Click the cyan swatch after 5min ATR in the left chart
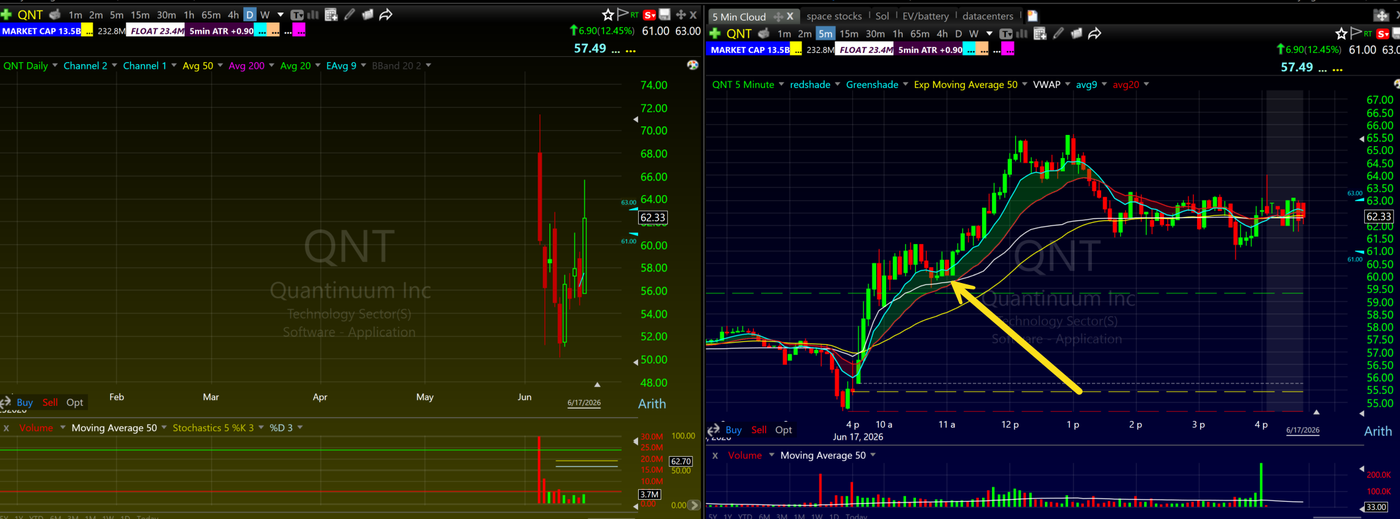Viewport: 1400px width, 519px height. click(x=260, y=31)
